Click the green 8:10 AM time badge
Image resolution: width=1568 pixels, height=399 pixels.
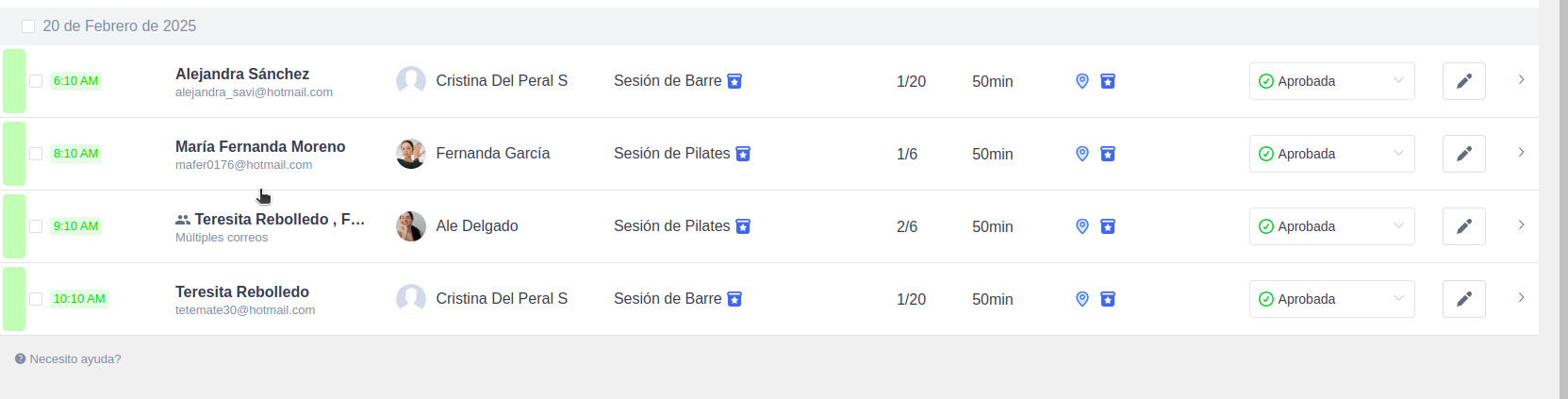click(75, 154)
